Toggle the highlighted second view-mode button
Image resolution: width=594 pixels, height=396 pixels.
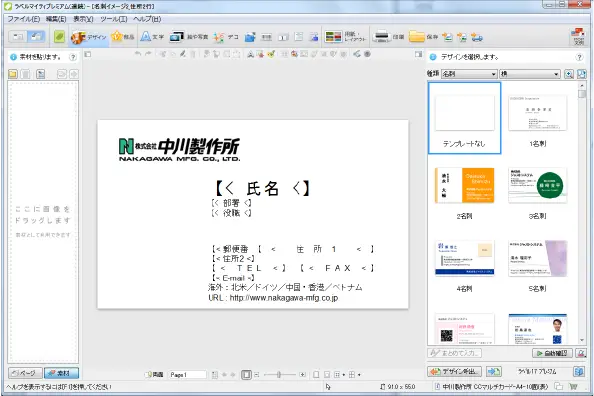pyautogui.click(x=36, y=37)
